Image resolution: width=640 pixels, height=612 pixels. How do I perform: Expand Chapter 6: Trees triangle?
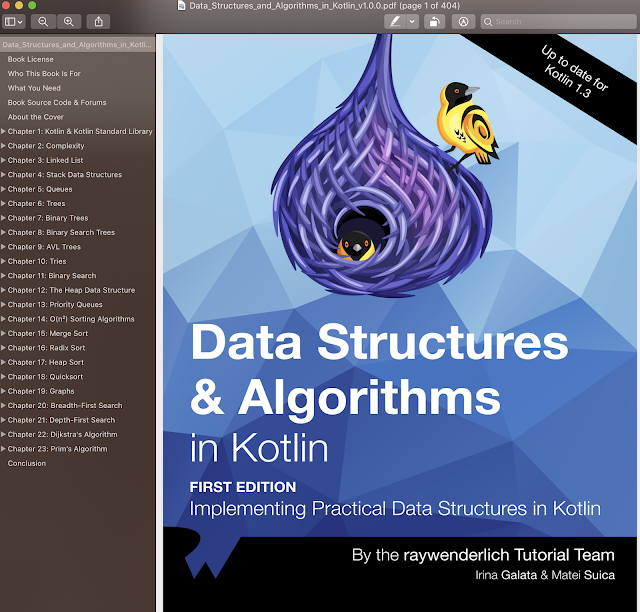pos(3,203)
